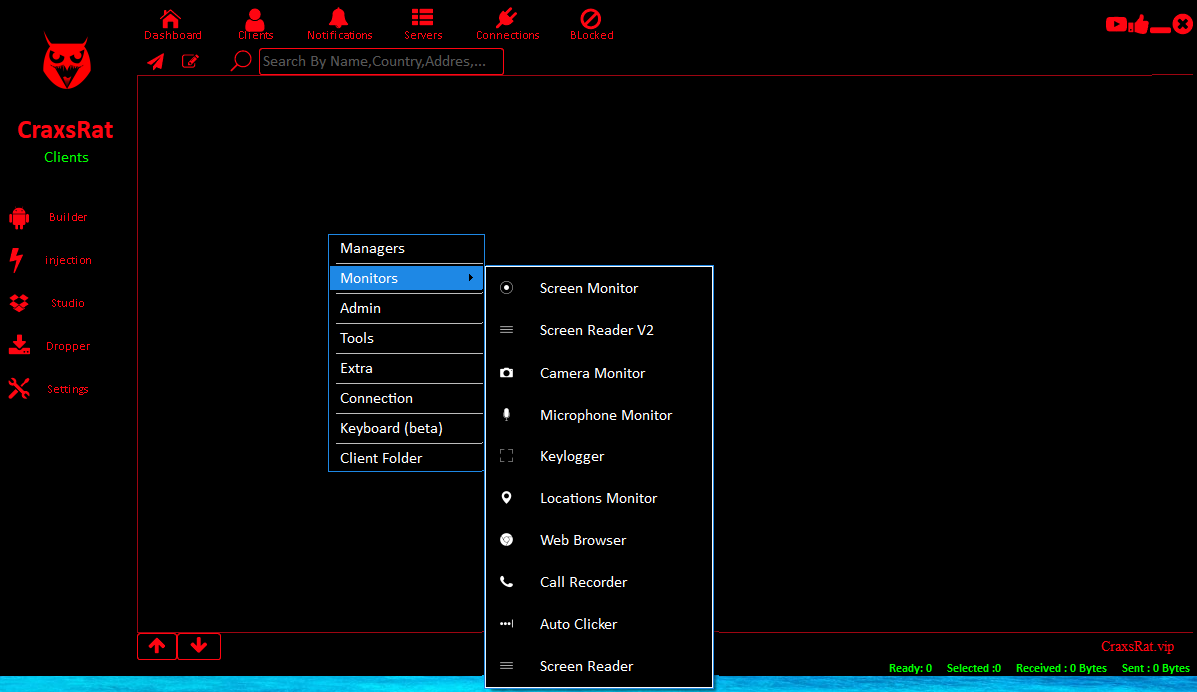Viewport: 1197px width, 692px height.
Task: Select Keyboard (beta) menu entry
Action: tap(406, 428)
